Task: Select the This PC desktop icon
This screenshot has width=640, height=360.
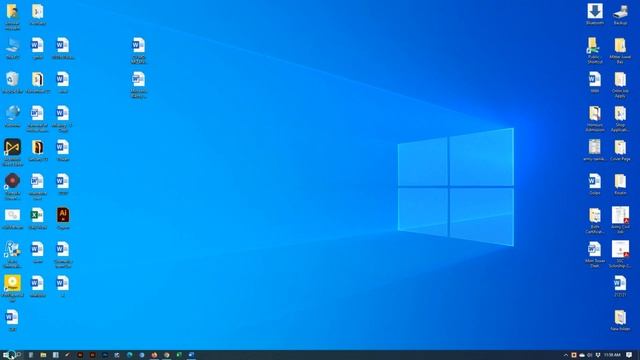Action: pos(12,49)
